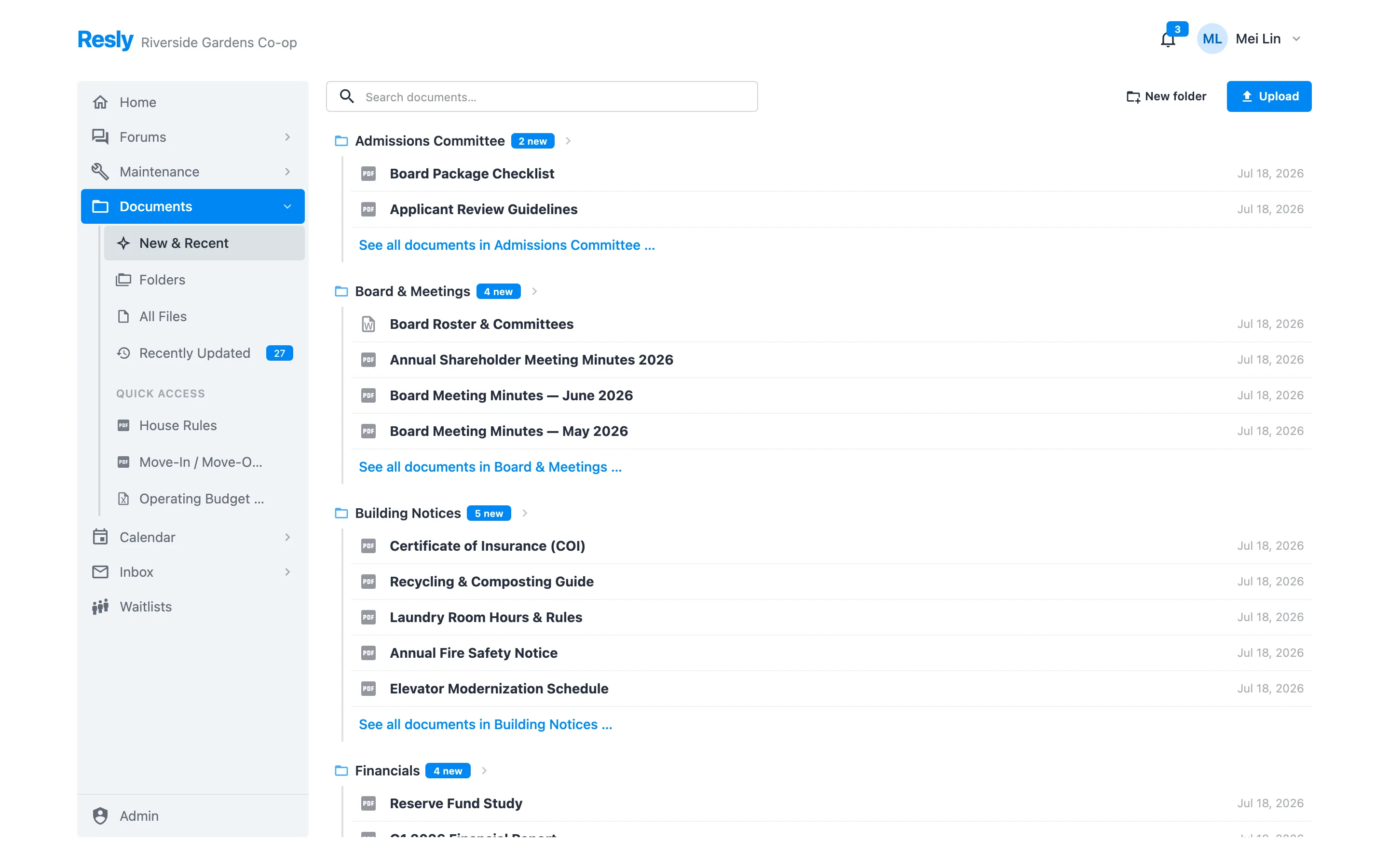Click PDF icon for June 2026 minutes
Screen dimensions: 1389x868
(x=368, y=395)
